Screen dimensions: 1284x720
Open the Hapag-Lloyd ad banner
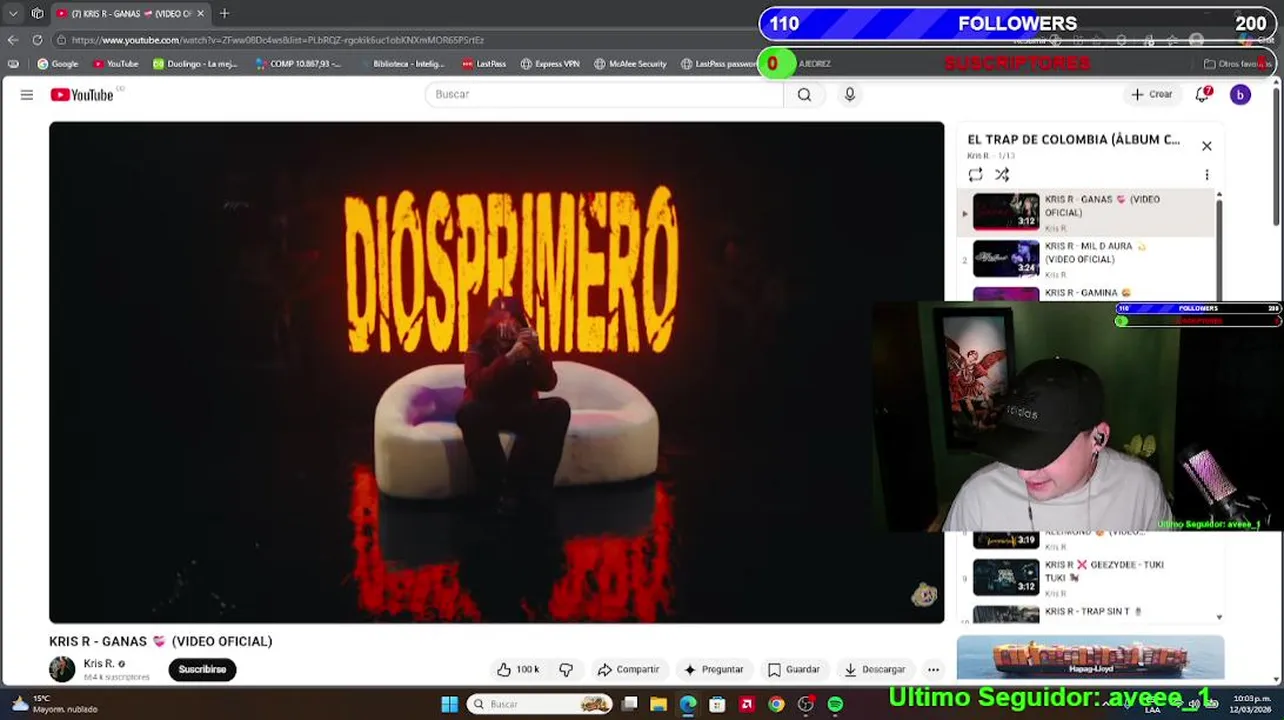tap(1090, 658)
